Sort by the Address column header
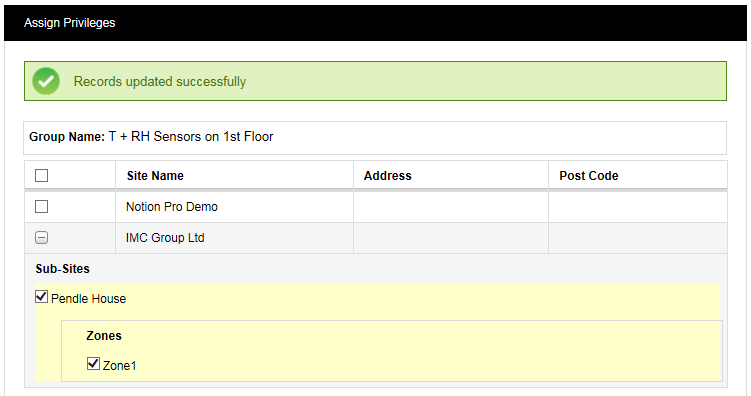Image resolution: width=751 pixels, height=396 pixels. coord(387,176)
